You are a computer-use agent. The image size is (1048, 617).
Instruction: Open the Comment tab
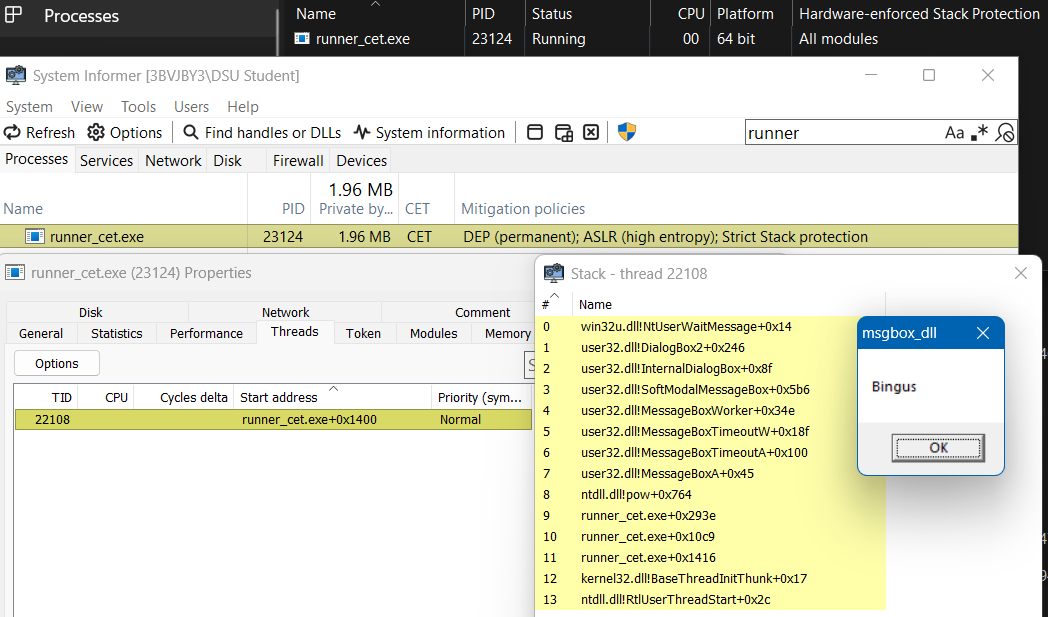483,312
